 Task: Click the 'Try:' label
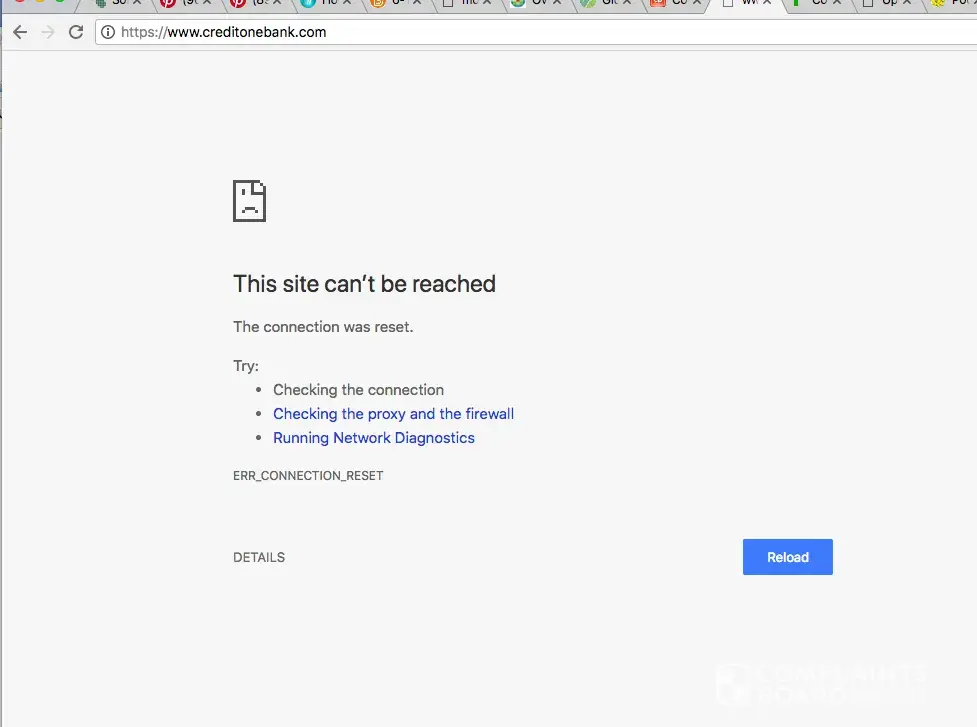(x=245, y=366)
